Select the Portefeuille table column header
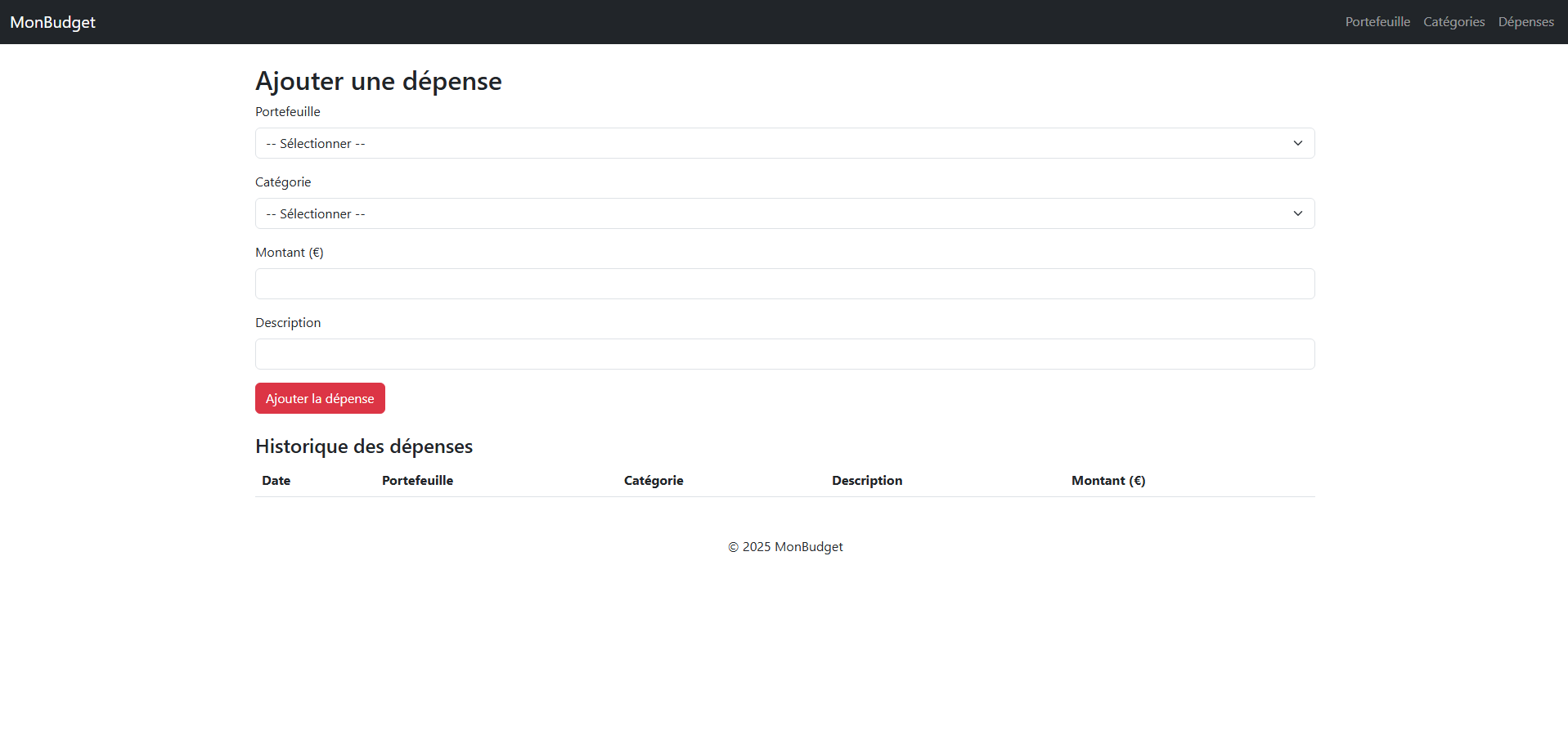This screenshot has width=1568, height=740. (417, 481)
